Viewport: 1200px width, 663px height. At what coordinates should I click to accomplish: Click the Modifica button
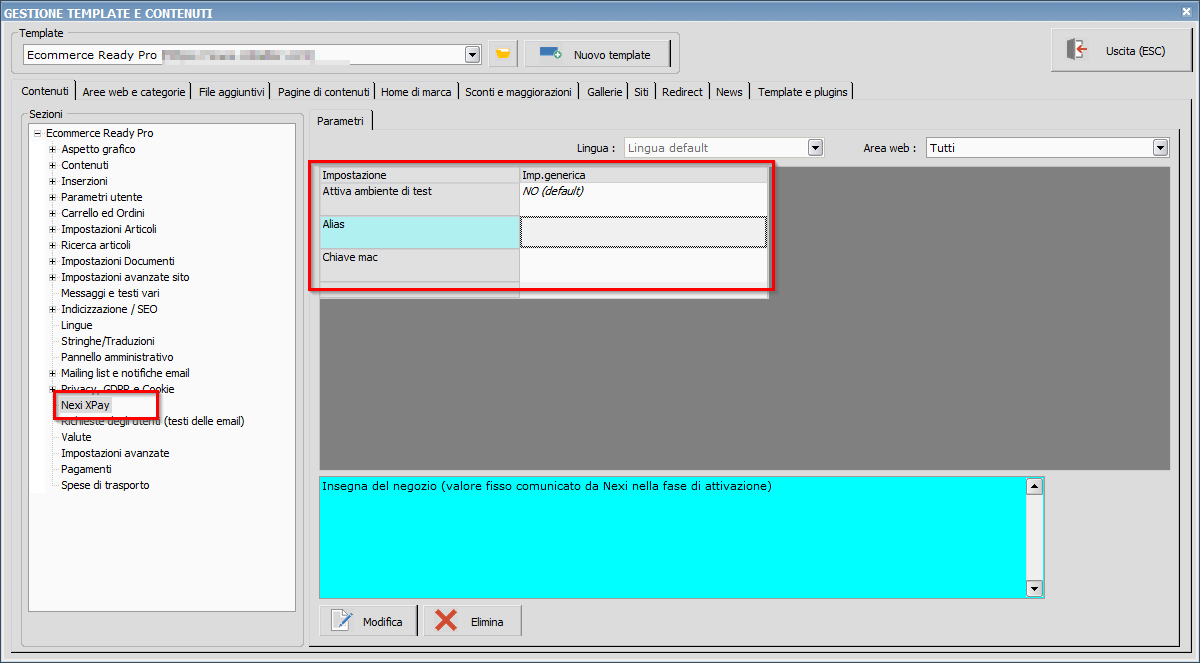(369, 621)
